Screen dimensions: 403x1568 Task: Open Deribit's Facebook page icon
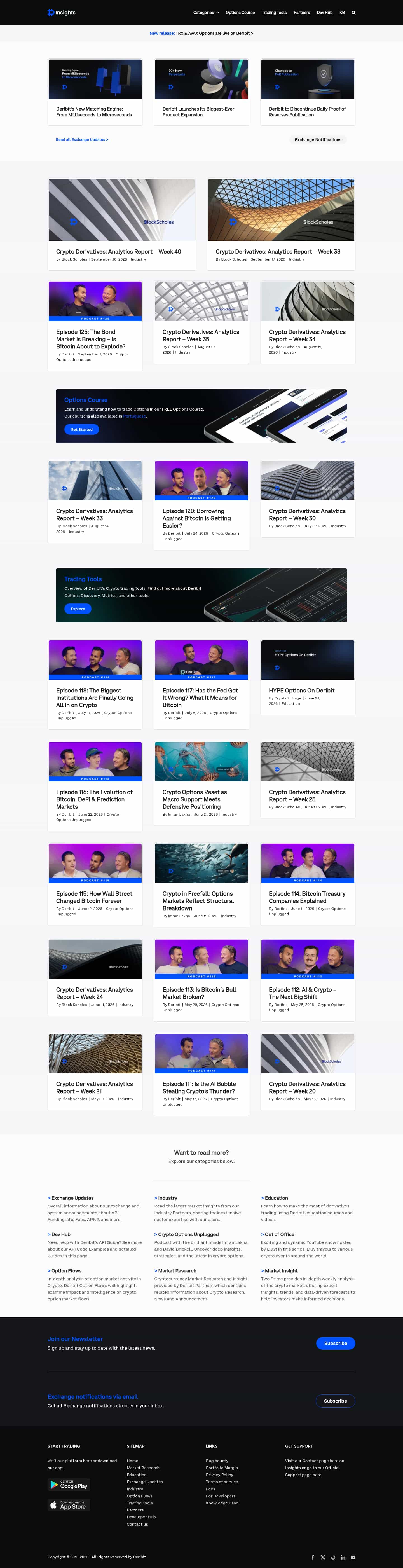tap(313, 1557)
